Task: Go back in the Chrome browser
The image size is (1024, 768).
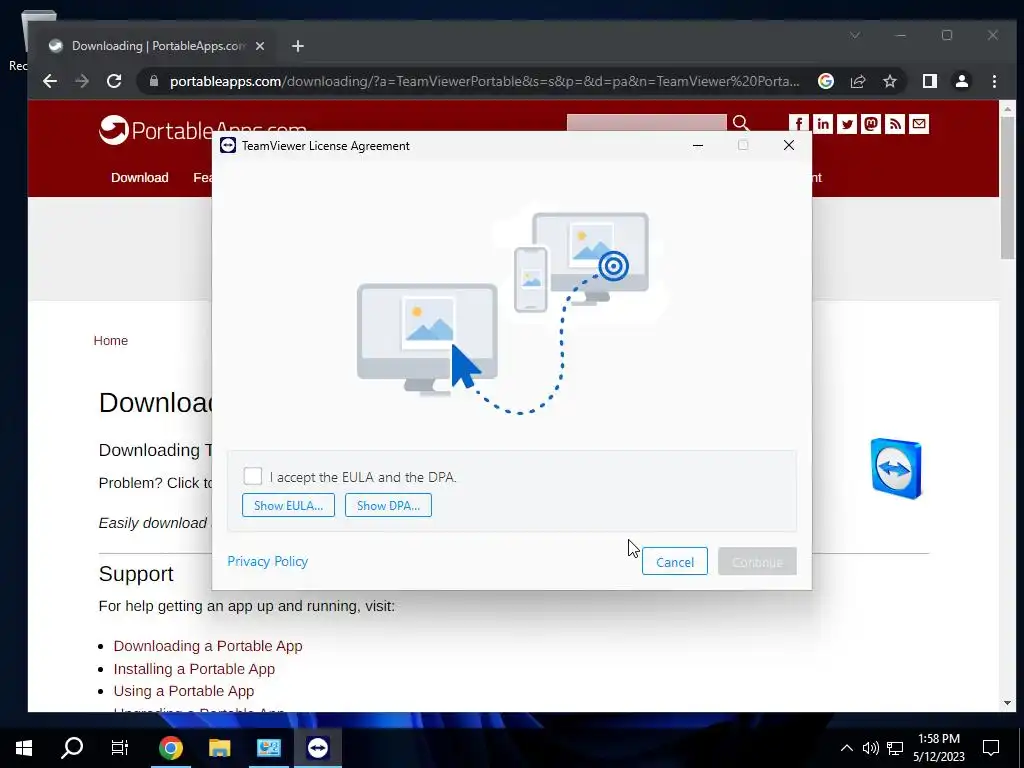Action: [x=50, y=81]
